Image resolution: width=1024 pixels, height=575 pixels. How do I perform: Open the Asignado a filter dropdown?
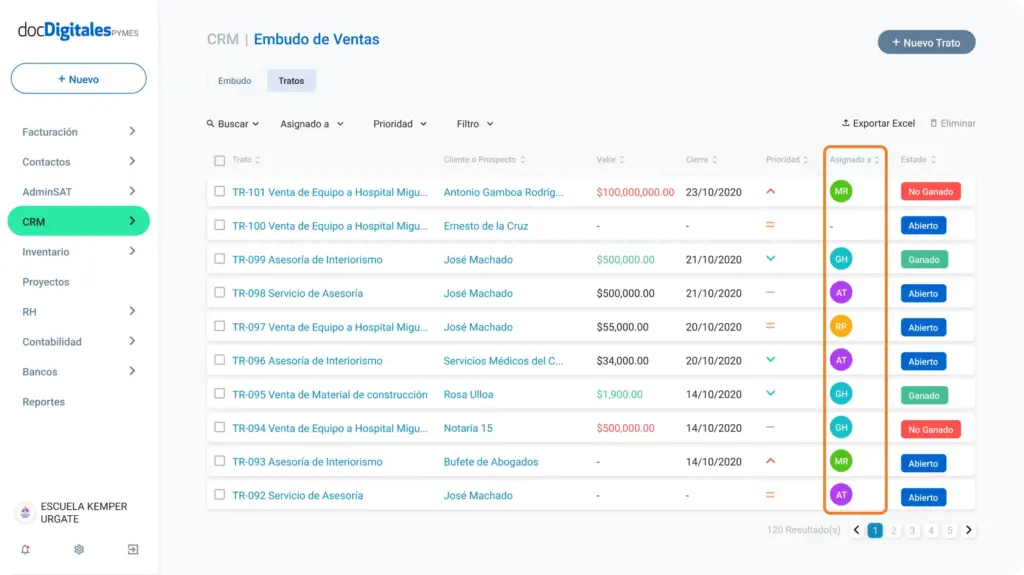pos(312,123)
